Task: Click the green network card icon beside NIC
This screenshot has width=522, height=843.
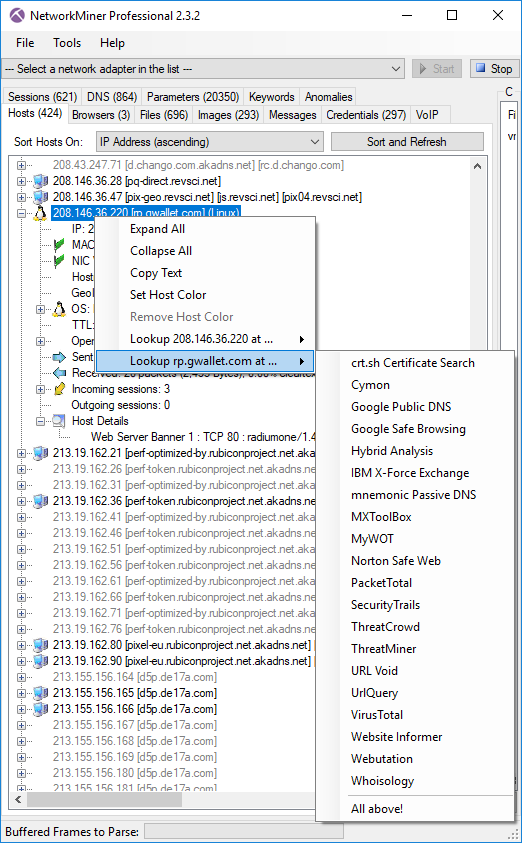Action: coord(59,261)
